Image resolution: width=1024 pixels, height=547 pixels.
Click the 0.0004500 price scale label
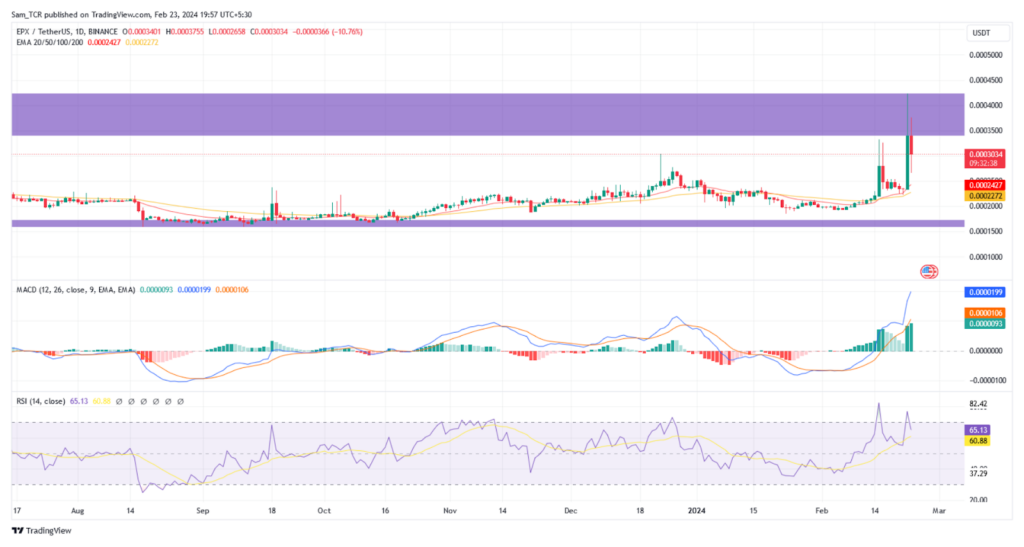(x=985, y=80)
